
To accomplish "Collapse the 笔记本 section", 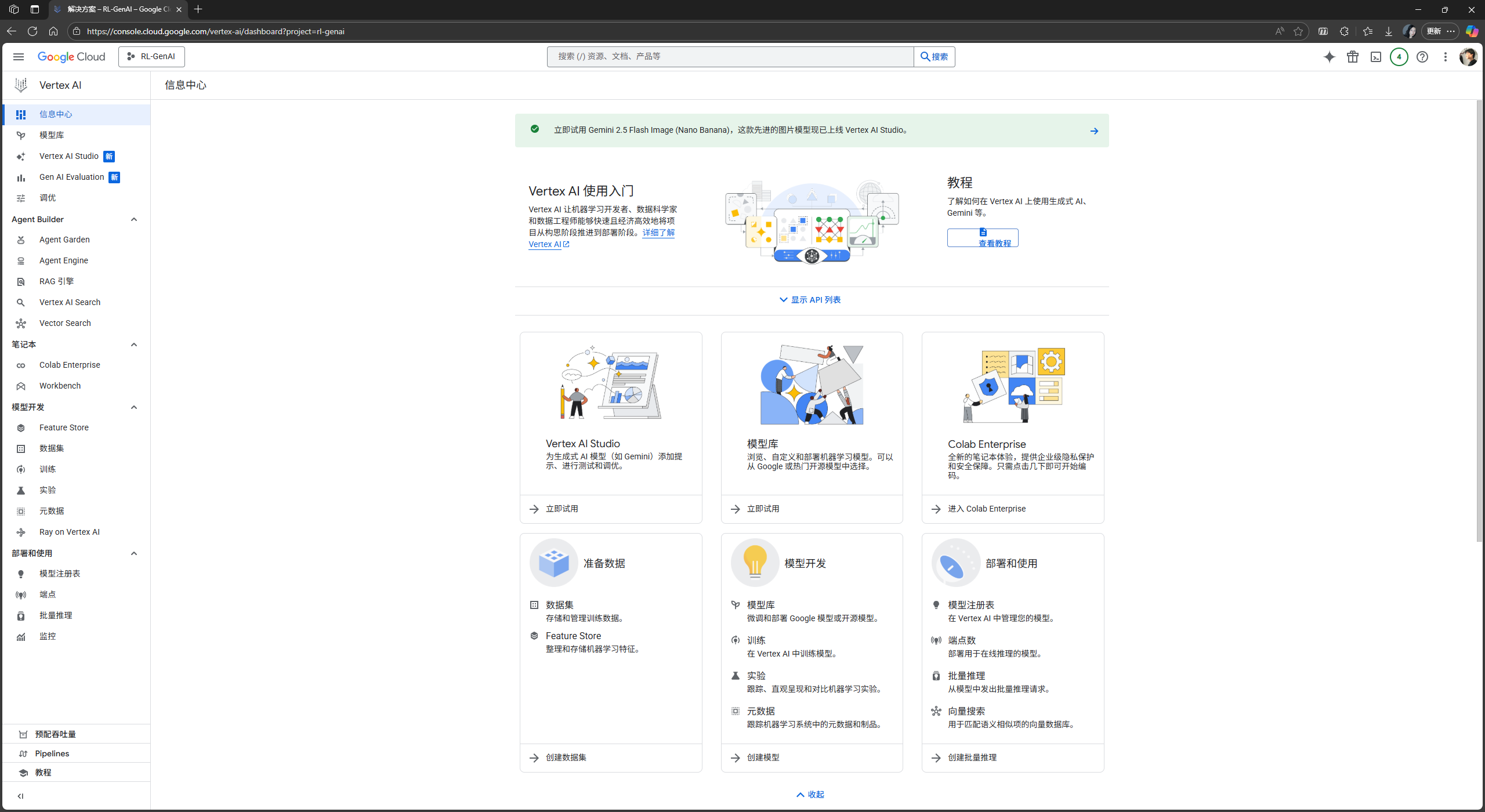I will tap(134, 345).
